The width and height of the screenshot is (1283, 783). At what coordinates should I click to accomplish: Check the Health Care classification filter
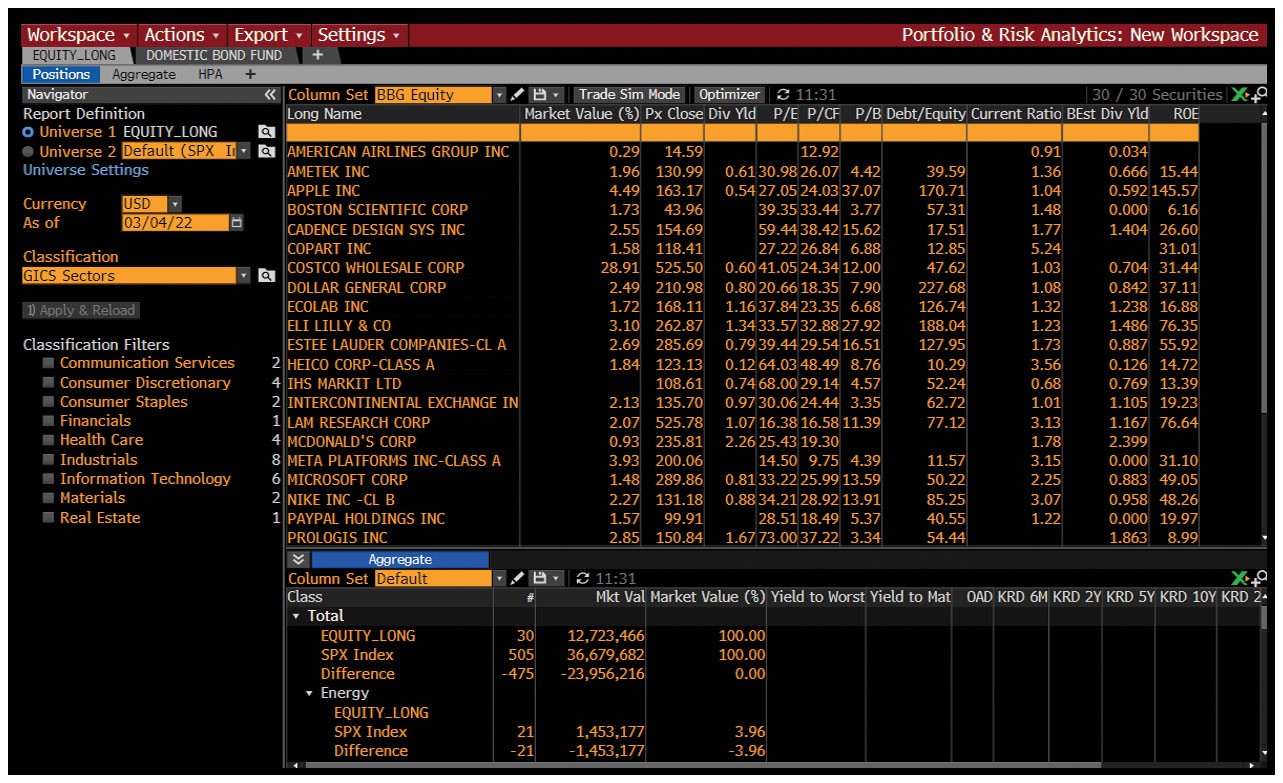point(48,440)
